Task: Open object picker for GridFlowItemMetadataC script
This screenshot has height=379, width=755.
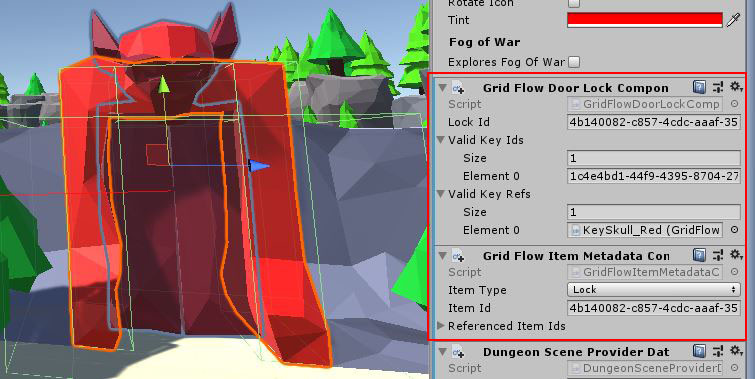Action: click(734, 272)
